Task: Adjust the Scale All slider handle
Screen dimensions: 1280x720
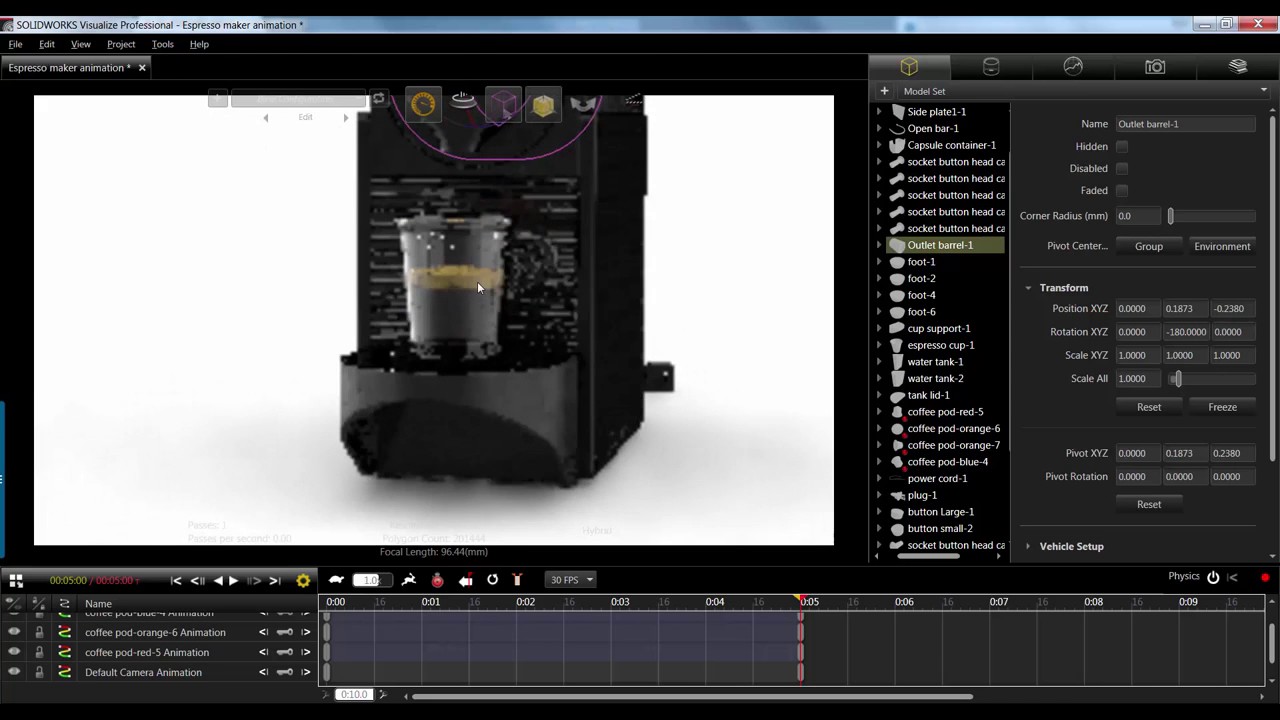Action: [1177, 379]
